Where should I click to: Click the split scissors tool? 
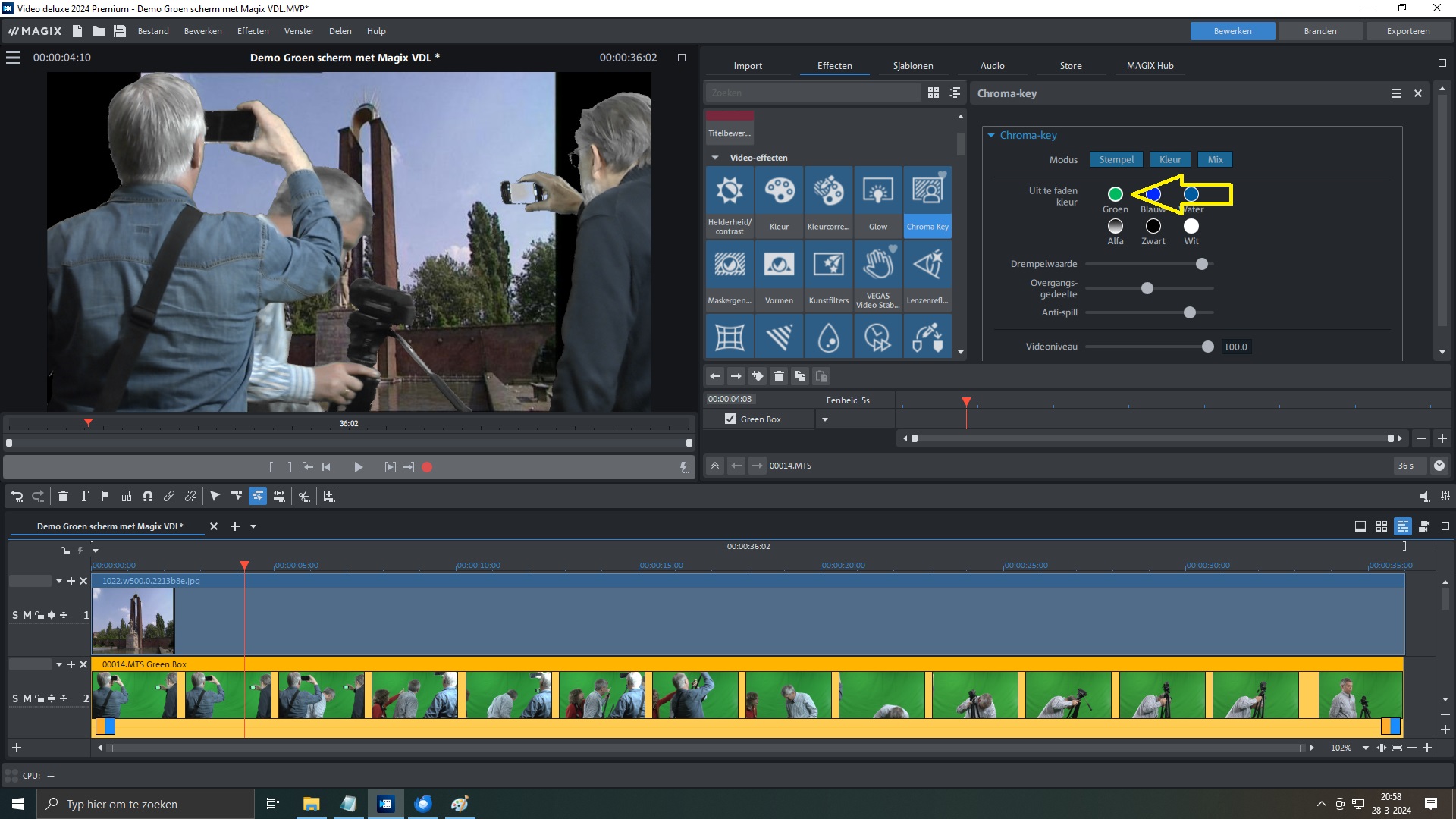tap(304, 496)
